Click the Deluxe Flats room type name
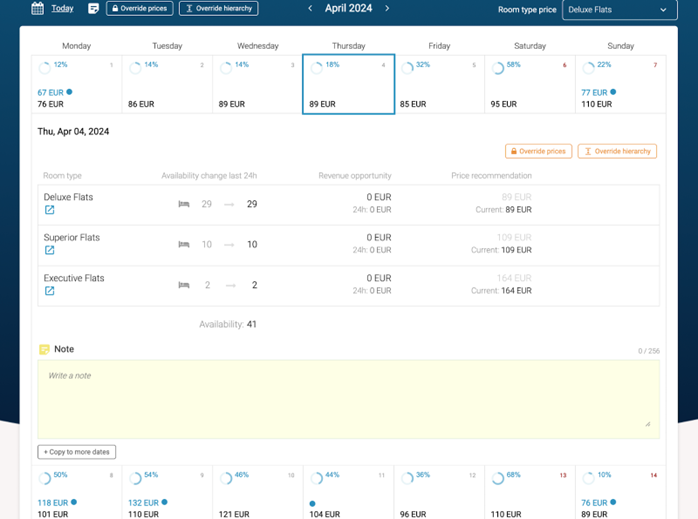Viewport: 698px width, 519px height. pos(69,197)
